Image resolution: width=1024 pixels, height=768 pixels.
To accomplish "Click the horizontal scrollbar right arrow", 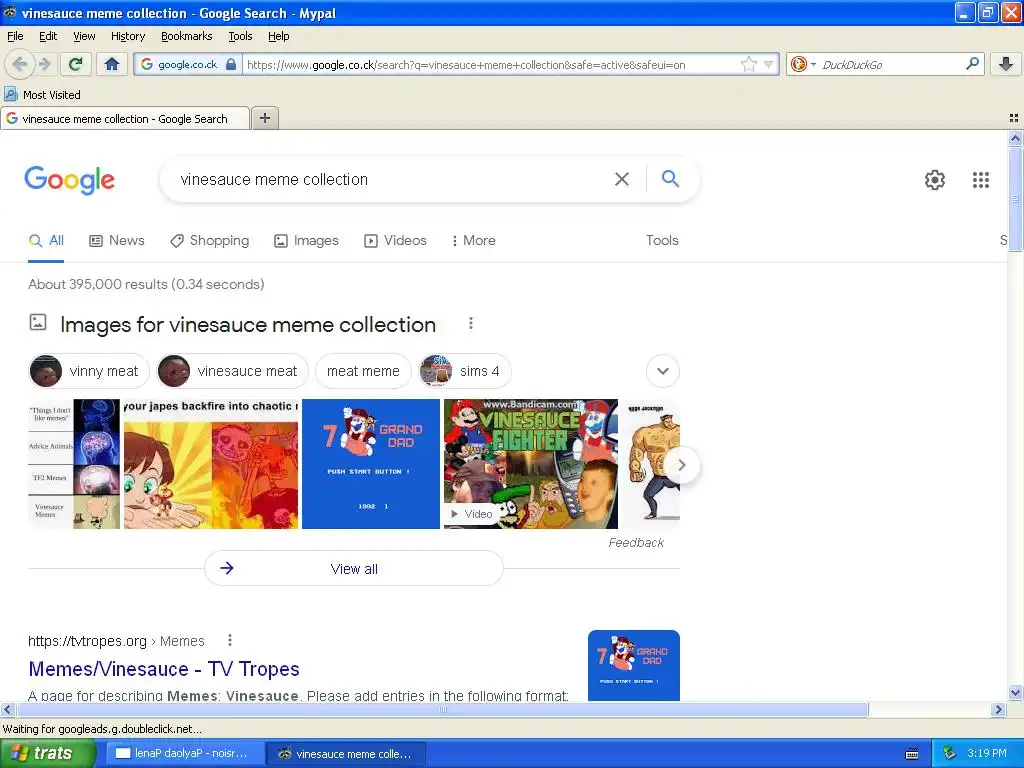I will click(x=999, y=709).
